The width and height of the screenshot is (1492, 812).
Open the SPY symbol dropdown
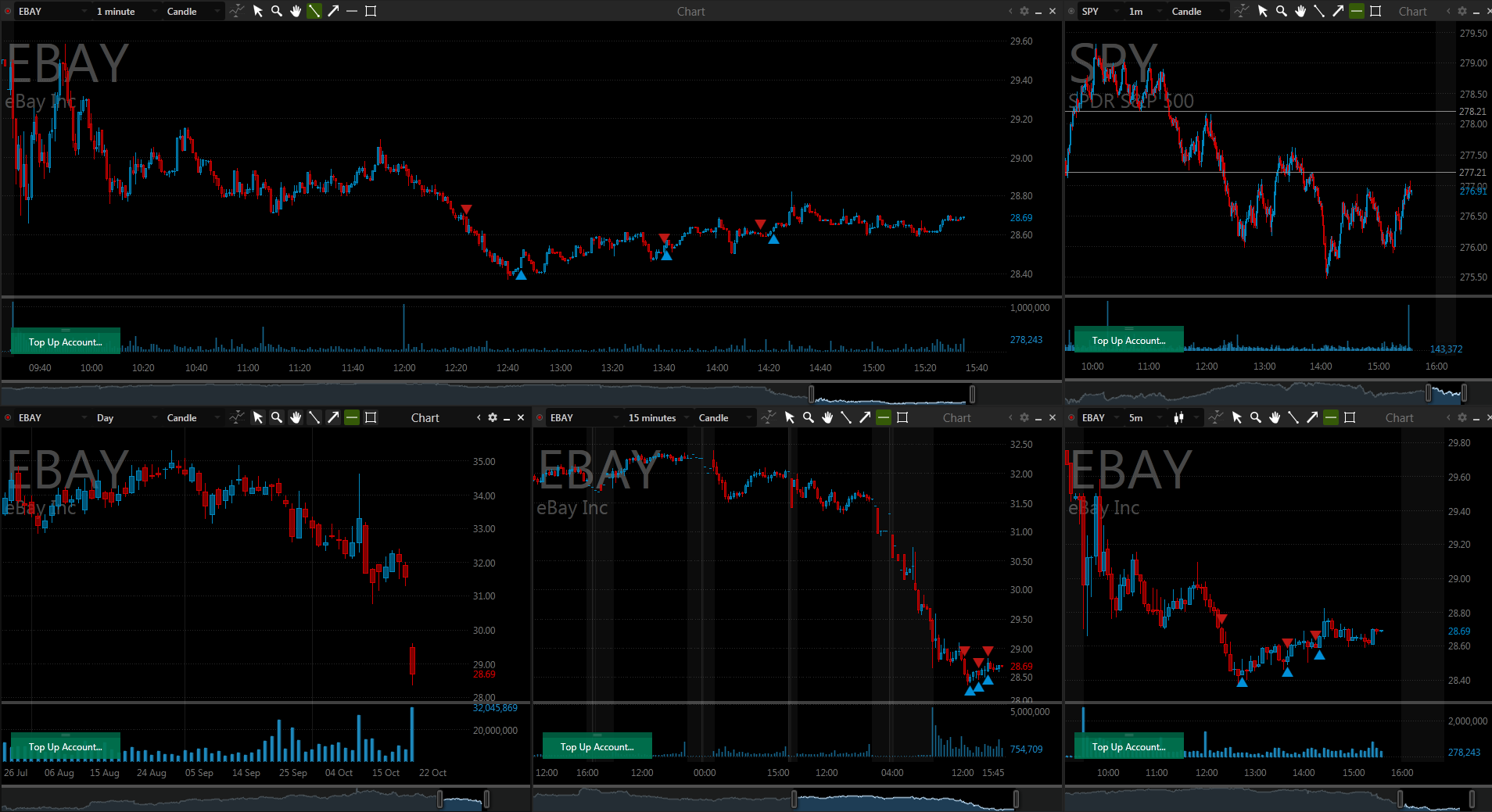(x=1101, y=11)
